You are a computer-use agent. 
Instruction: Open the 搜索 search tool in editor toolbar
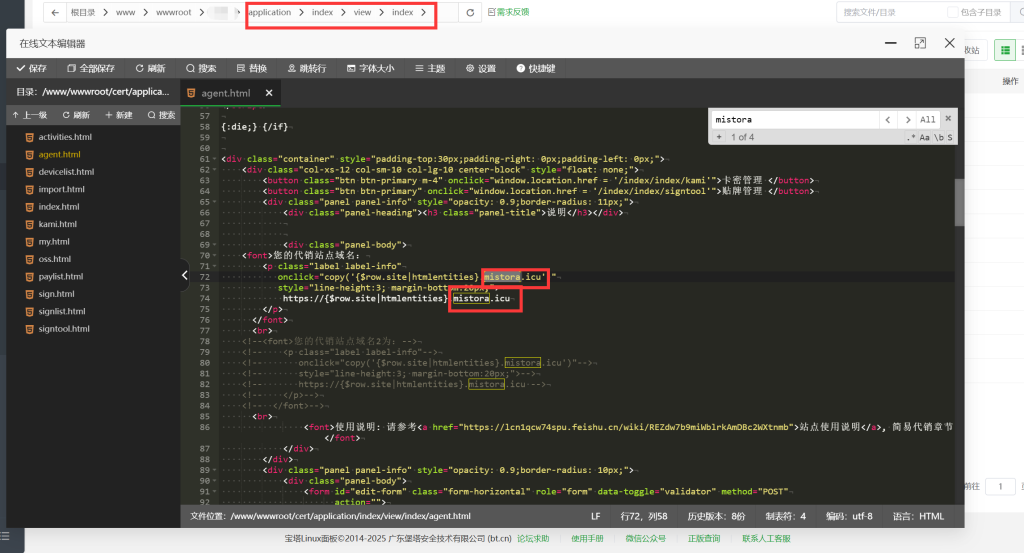pos(201,69)
